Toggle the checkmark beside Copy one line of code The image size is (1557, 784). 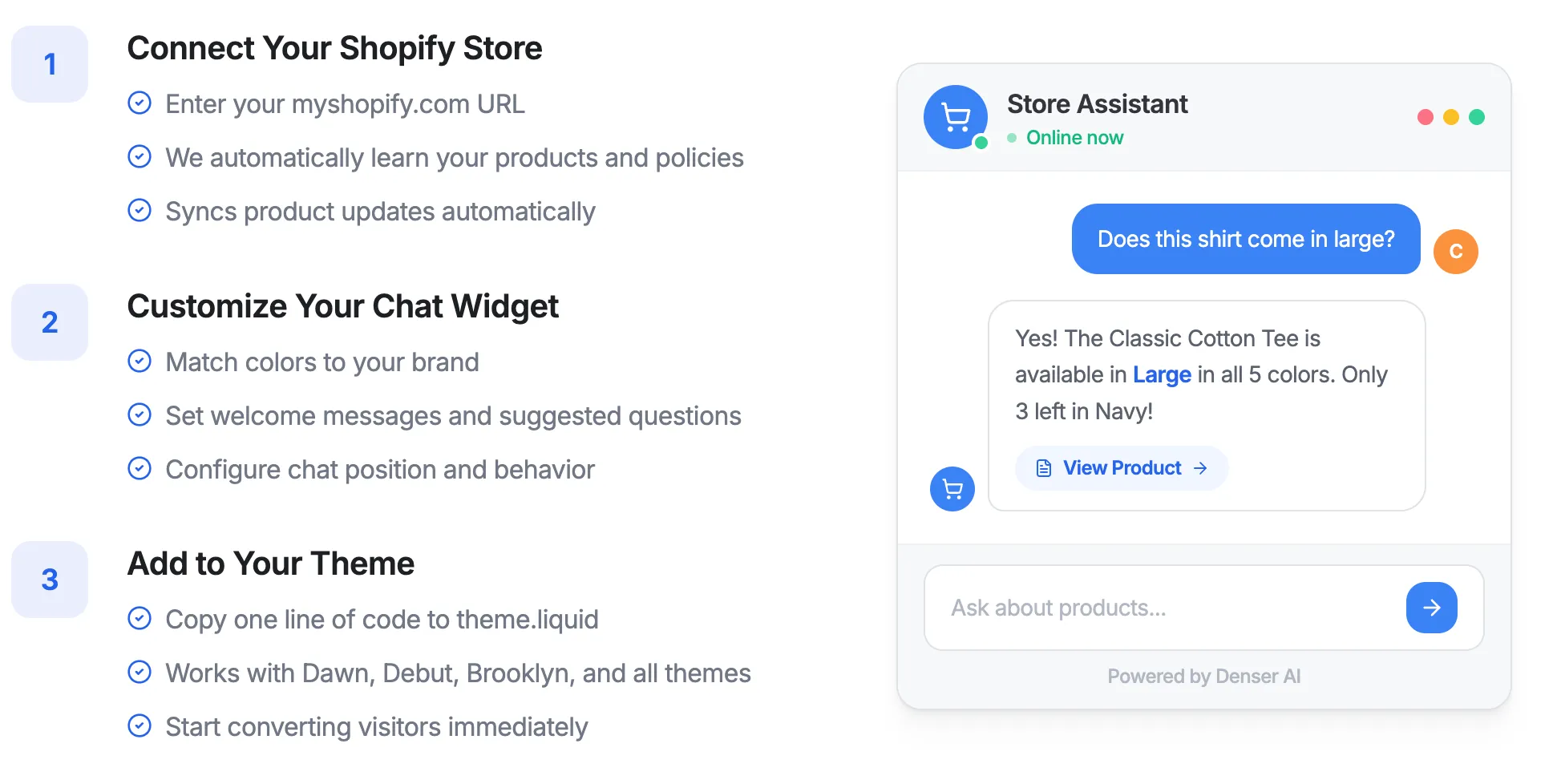140,617
